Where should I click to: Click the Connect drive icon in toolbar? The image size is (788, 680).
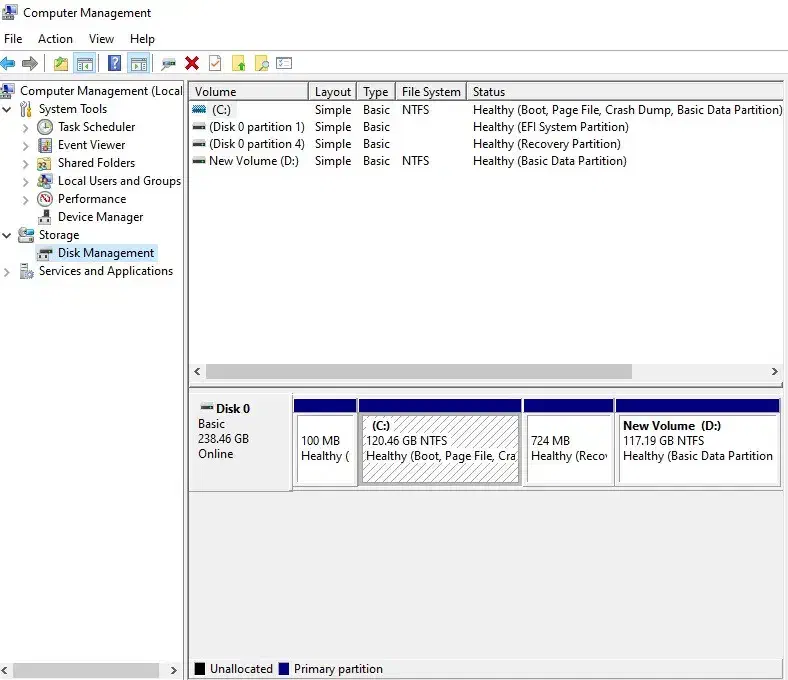click(168, 63)
